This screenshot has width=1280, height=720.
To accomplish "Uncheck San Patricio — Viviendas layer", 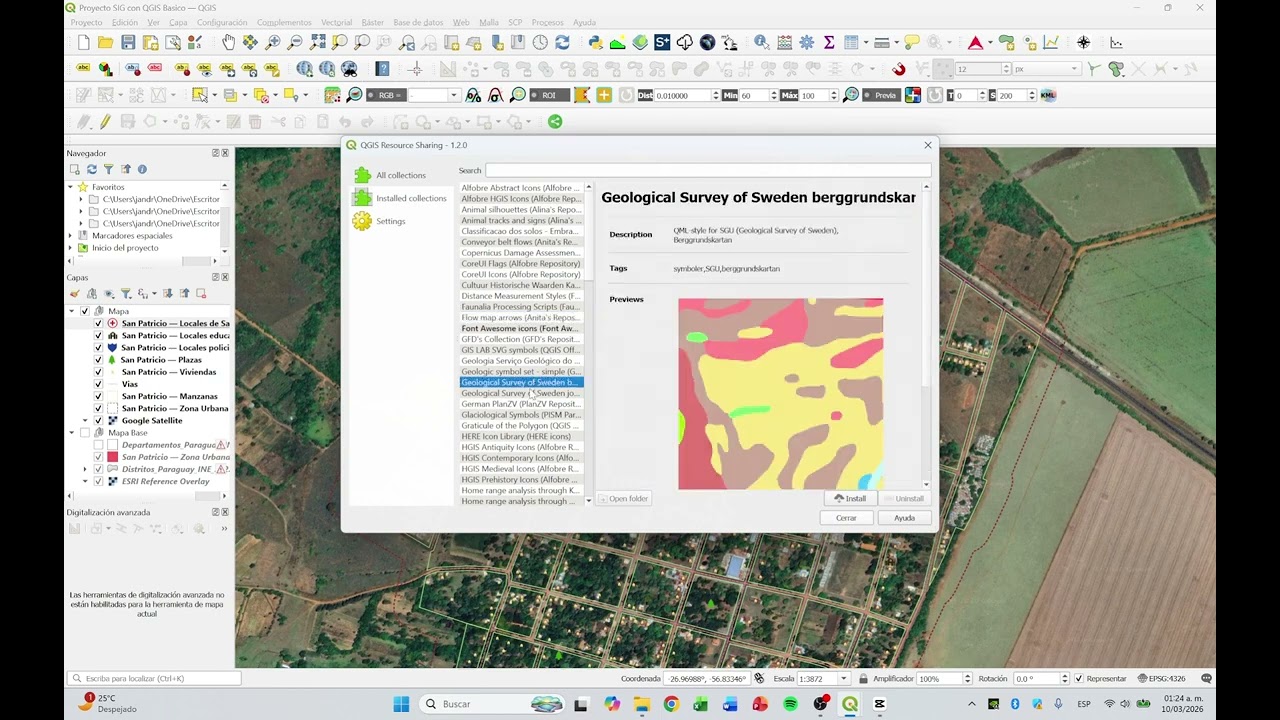I will 98,372.
